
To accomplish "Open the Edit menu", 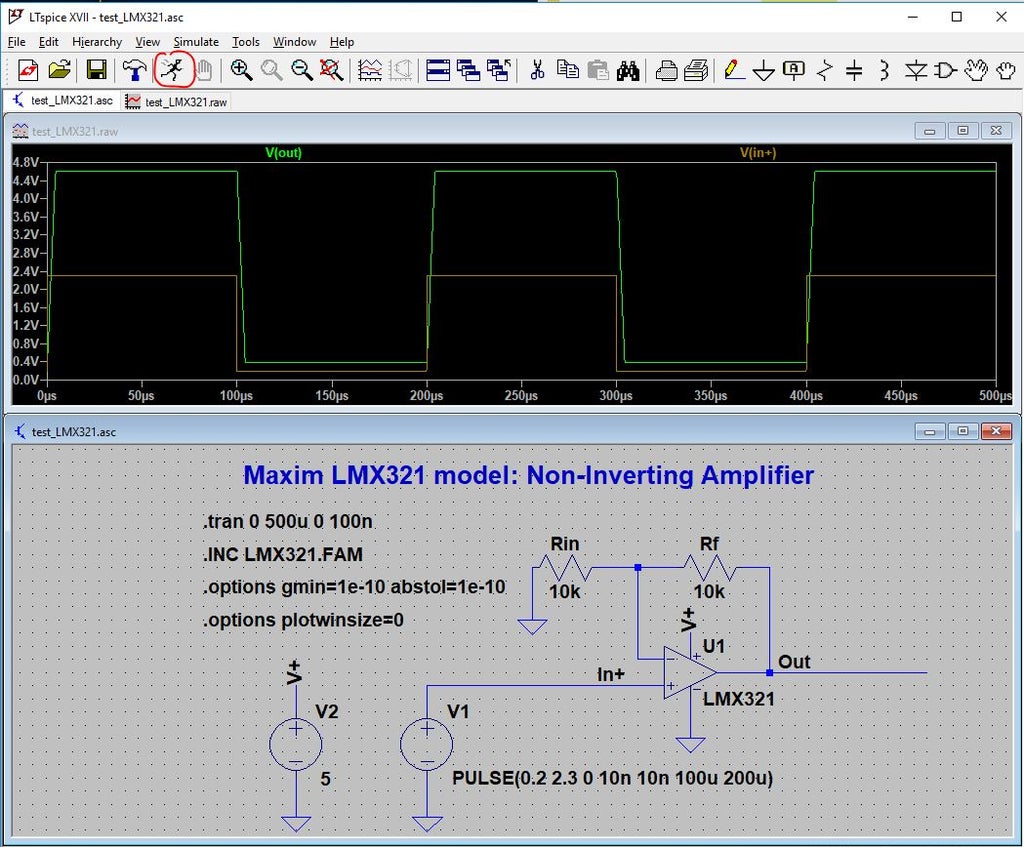I will point(48,42).
